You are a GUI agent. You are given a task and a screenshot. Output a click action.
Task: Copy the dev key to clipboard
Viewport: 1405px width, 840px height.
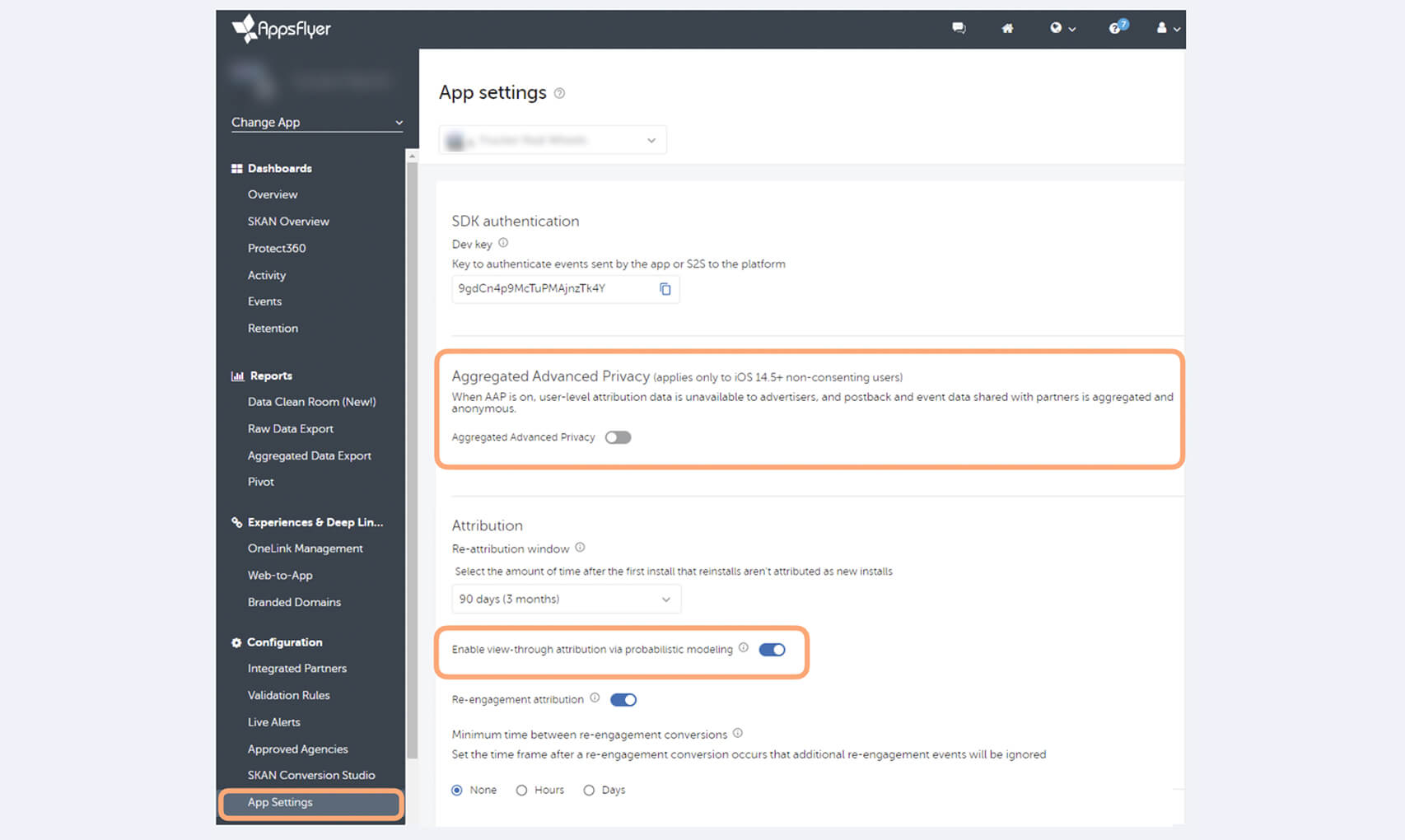665,289
